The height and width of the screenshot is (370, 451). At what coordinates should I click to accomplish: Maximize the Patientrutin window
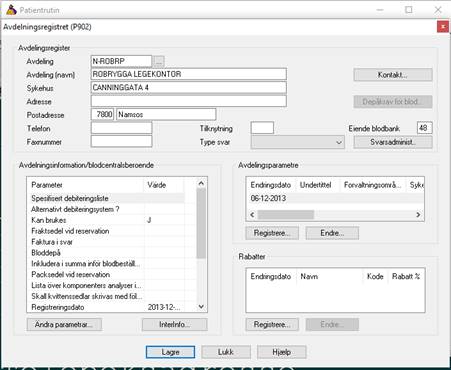coord(409,10)
